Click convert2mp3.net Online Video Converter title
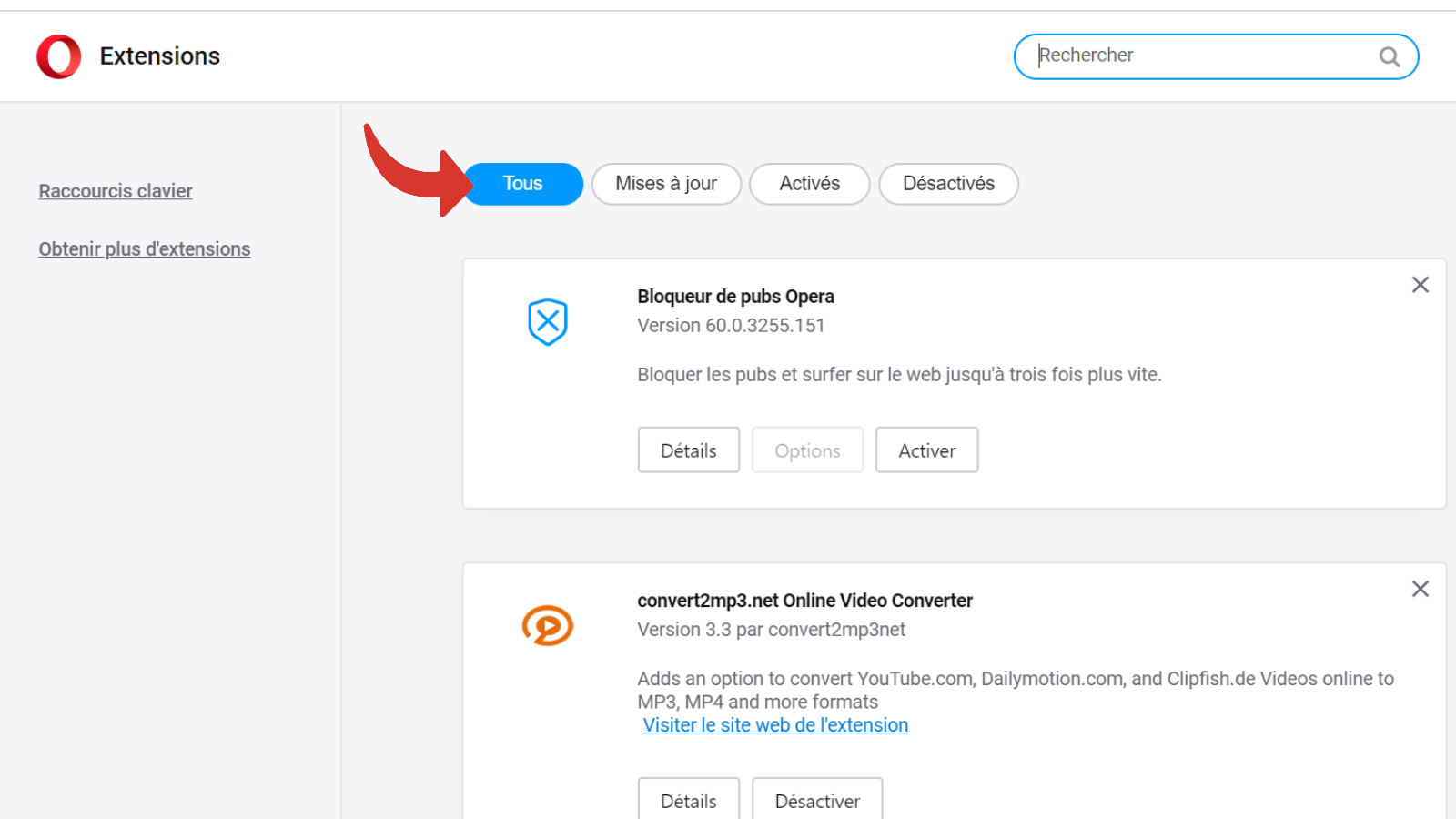1456x819 pixels. [804, 601]
